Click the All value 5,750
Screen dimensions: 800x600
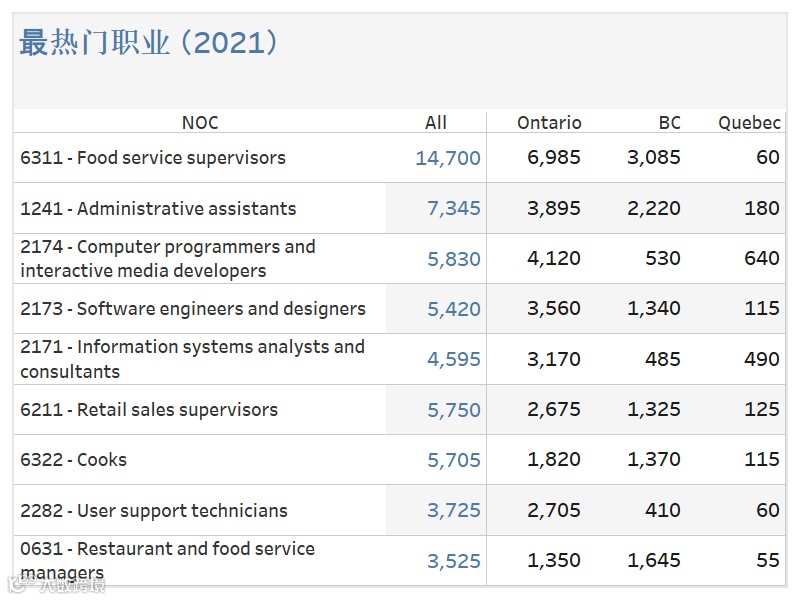(454, 410)
